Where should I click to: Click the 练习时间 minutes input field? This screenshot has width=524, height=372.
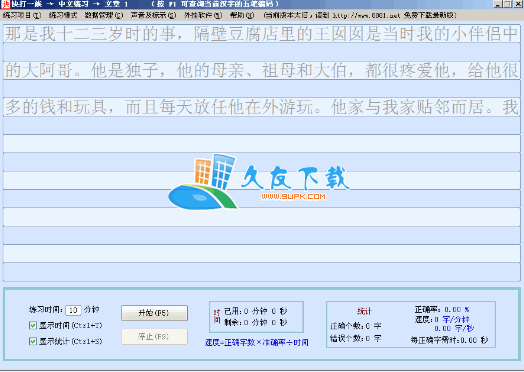(74, 310)
